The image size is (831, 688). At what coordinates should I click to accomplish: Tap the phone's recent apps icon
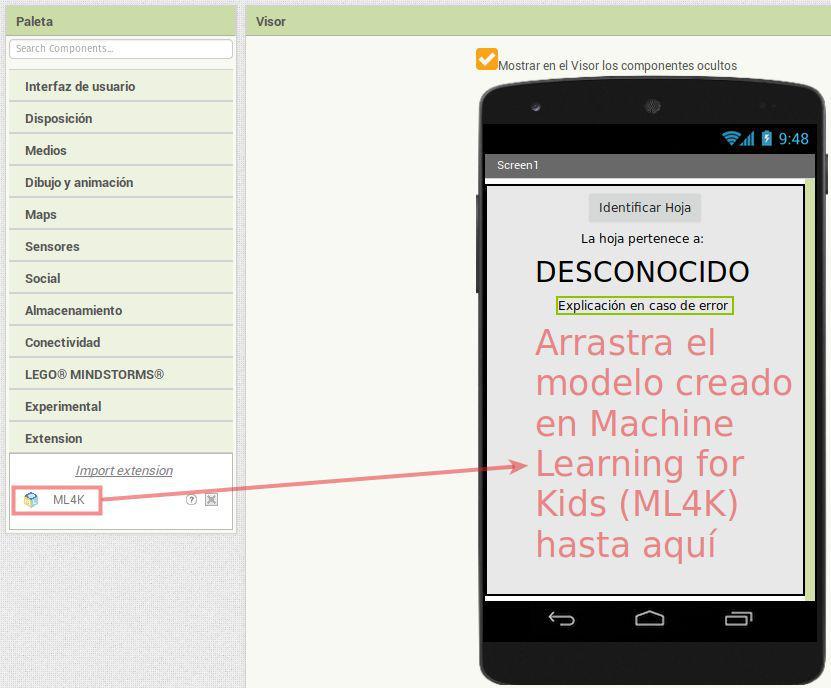pyautogui.click(x=738, y=619)
